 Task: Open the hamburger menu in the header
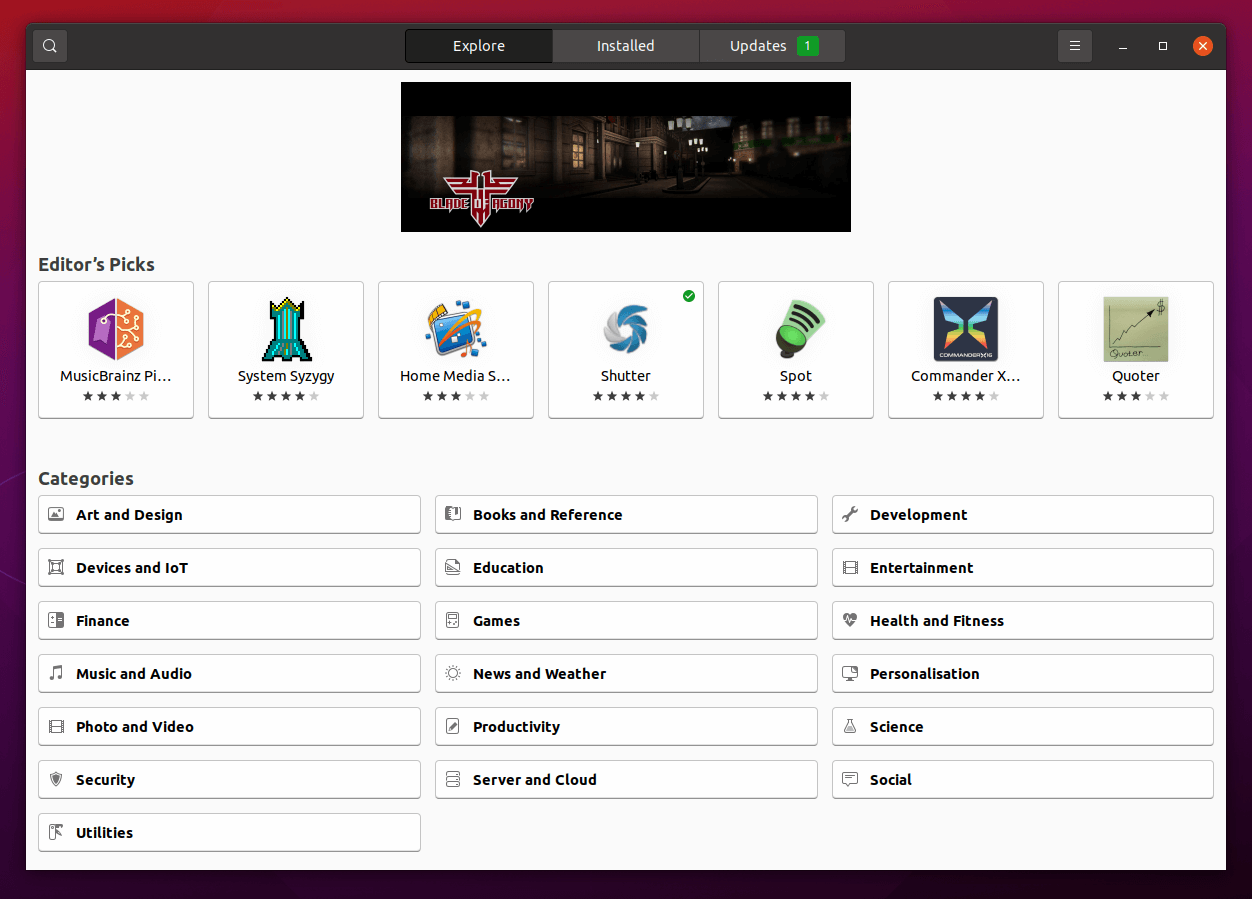click(1075, 46)
